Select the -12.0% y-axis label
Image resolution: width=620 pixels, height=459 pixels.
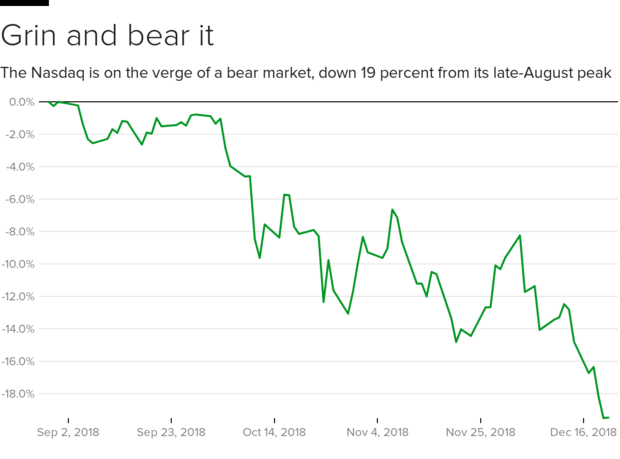pos(17,297)
